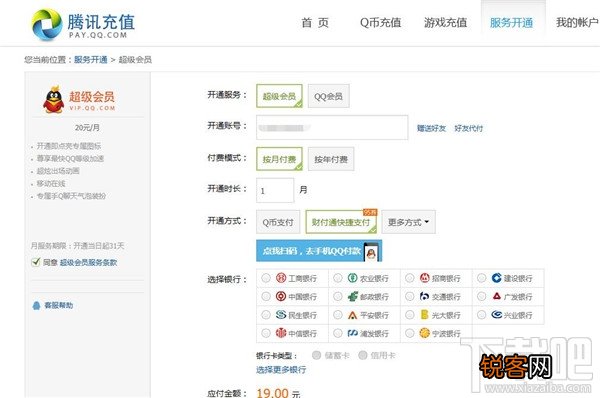Open the 我的帐户 navigation tab
The image size is (600, 398).
click(577, 23)
